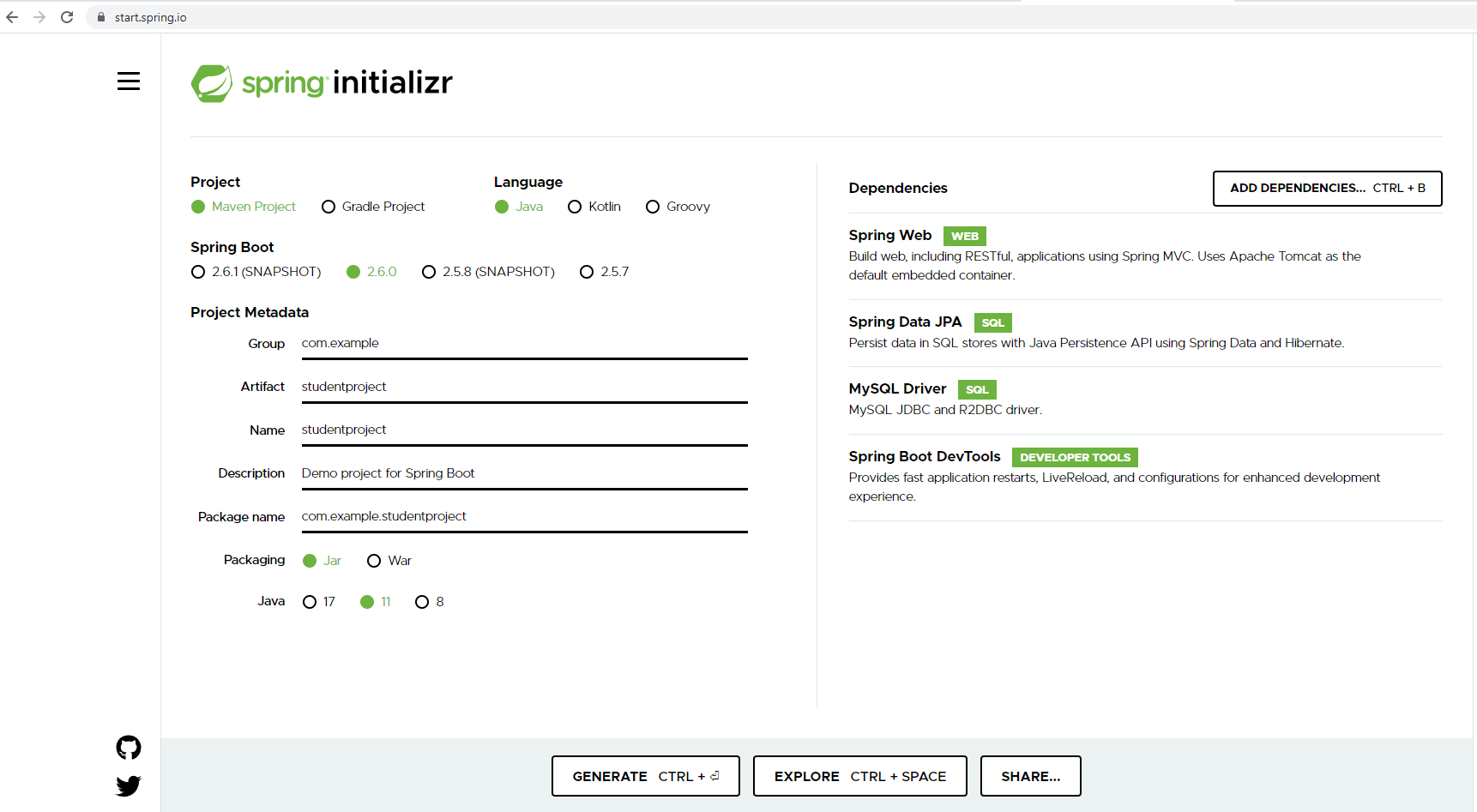Choose Groovy language
Screen dimensions: 1477x812
[678, 207]
